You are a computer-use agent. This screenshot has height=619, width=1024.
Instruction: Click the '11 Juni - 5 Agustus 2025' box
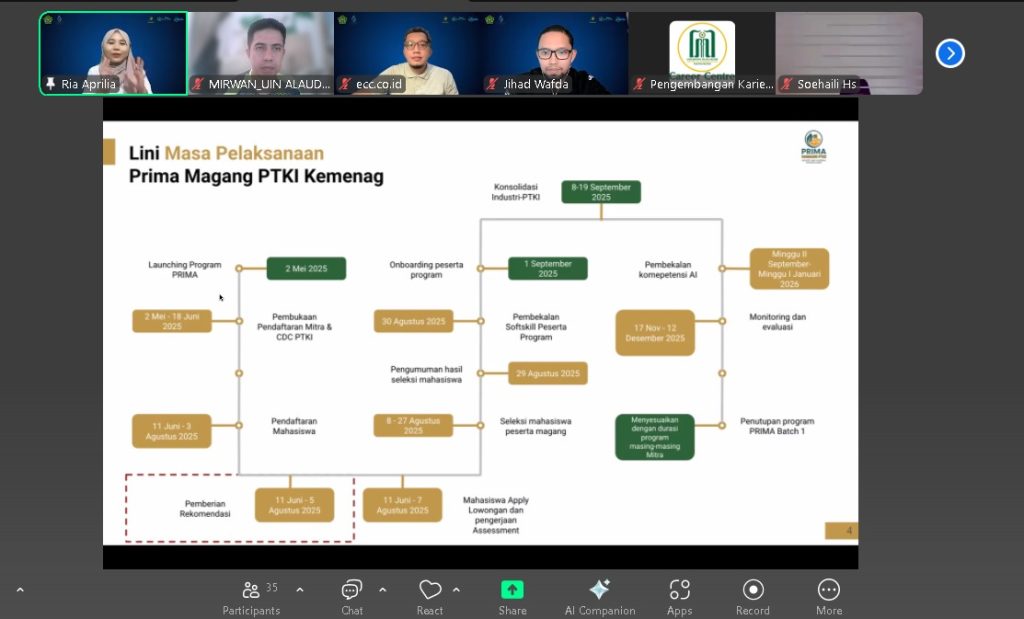[x=295, y=505]
